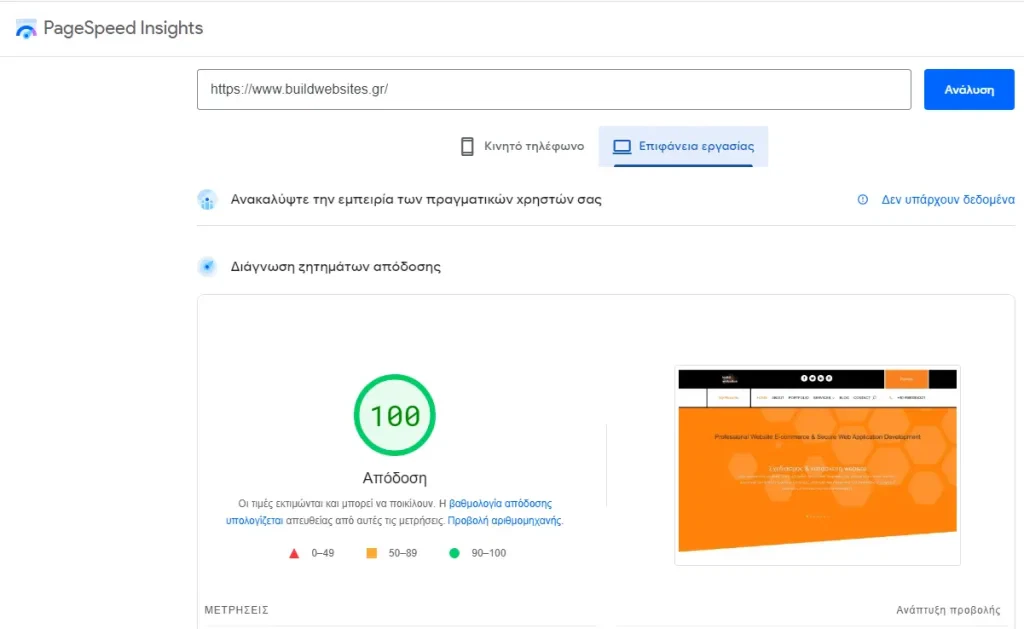The image size is (1024, 629).
Task: Click the red triangle 0–49 legend icon
Action: tap(294, 553)
